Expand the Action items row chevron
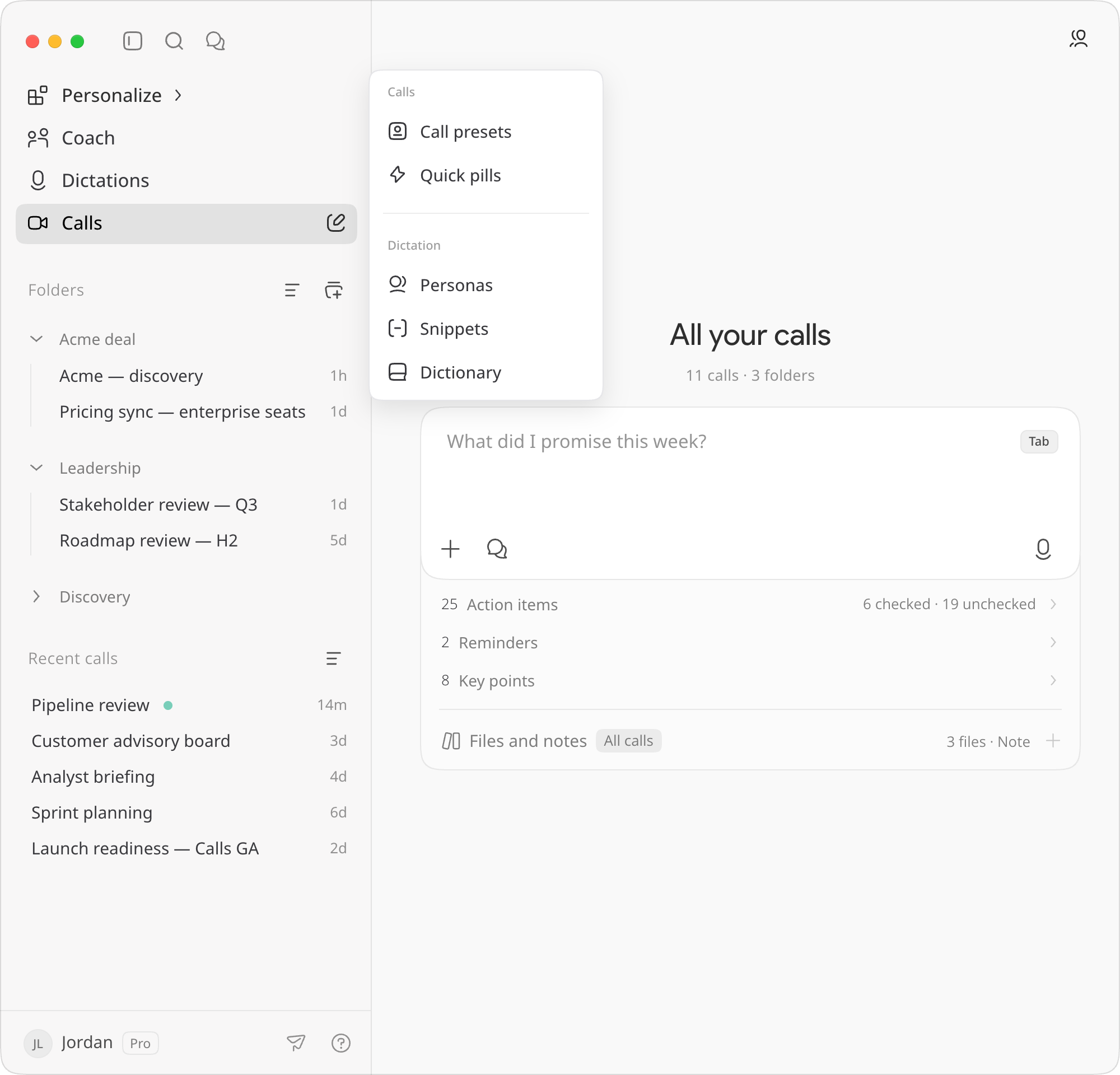 1053,604
